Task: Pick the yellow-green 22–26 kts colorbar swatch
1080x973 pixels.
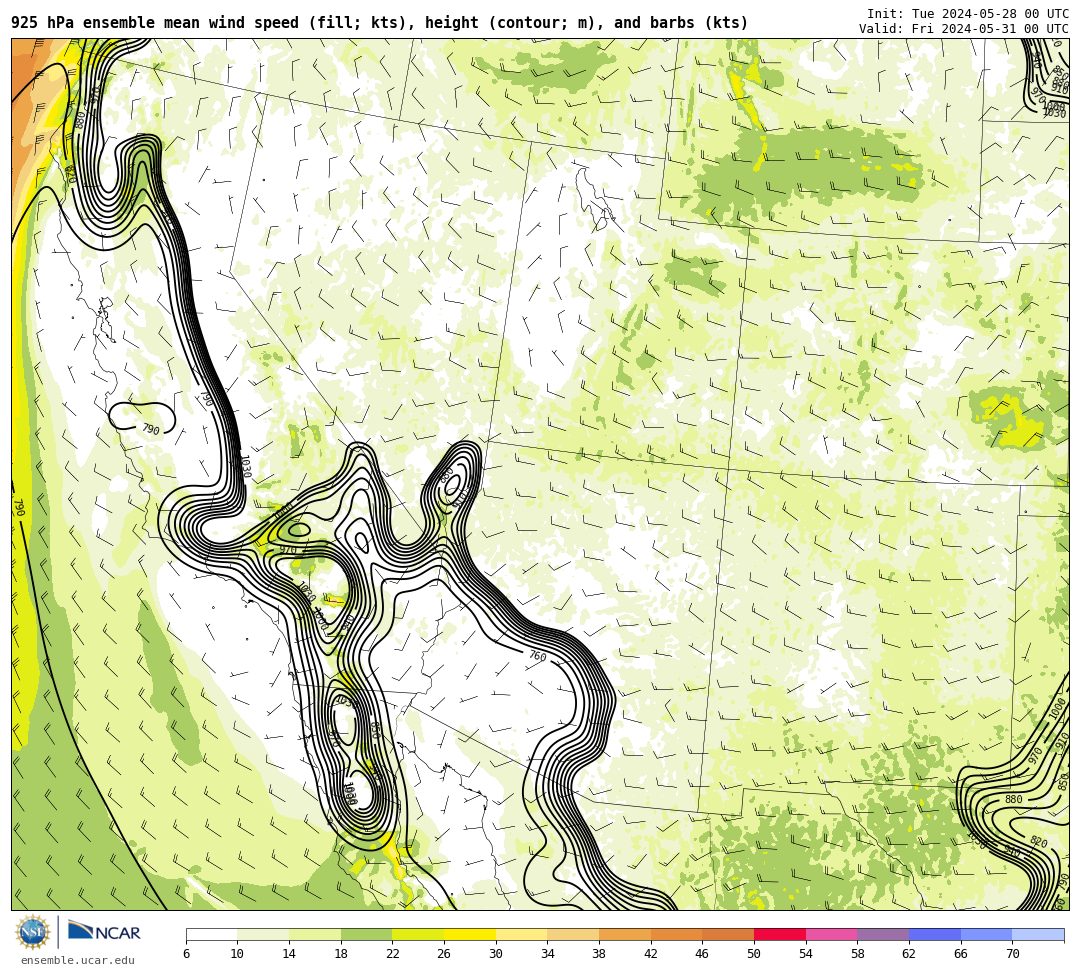Action: coord(418,934)
